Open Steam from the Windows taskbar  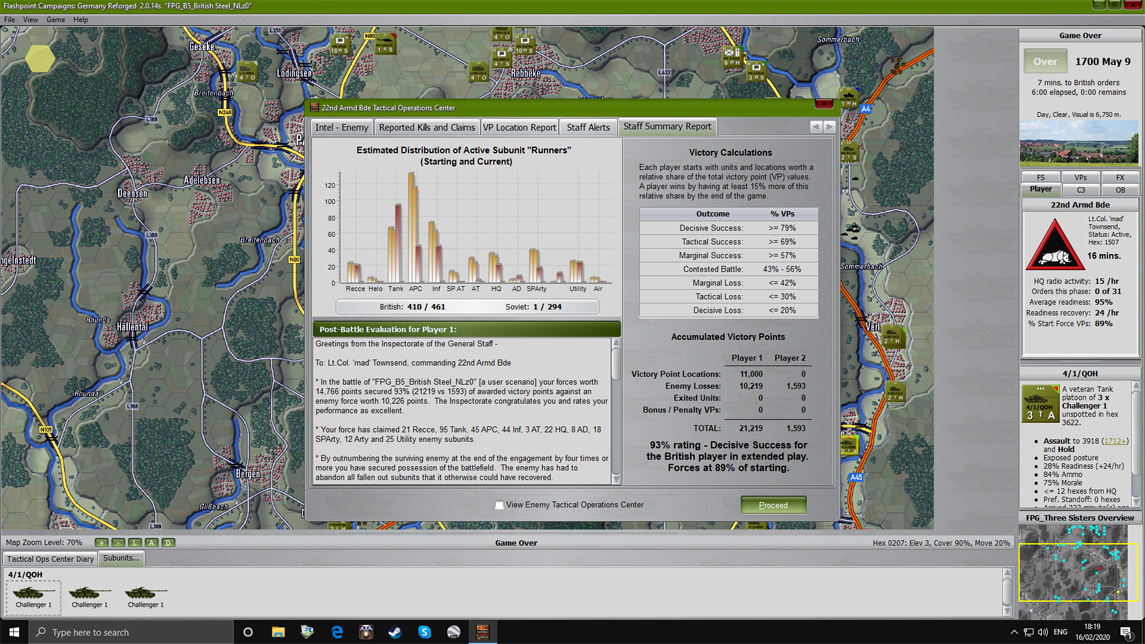395,632
